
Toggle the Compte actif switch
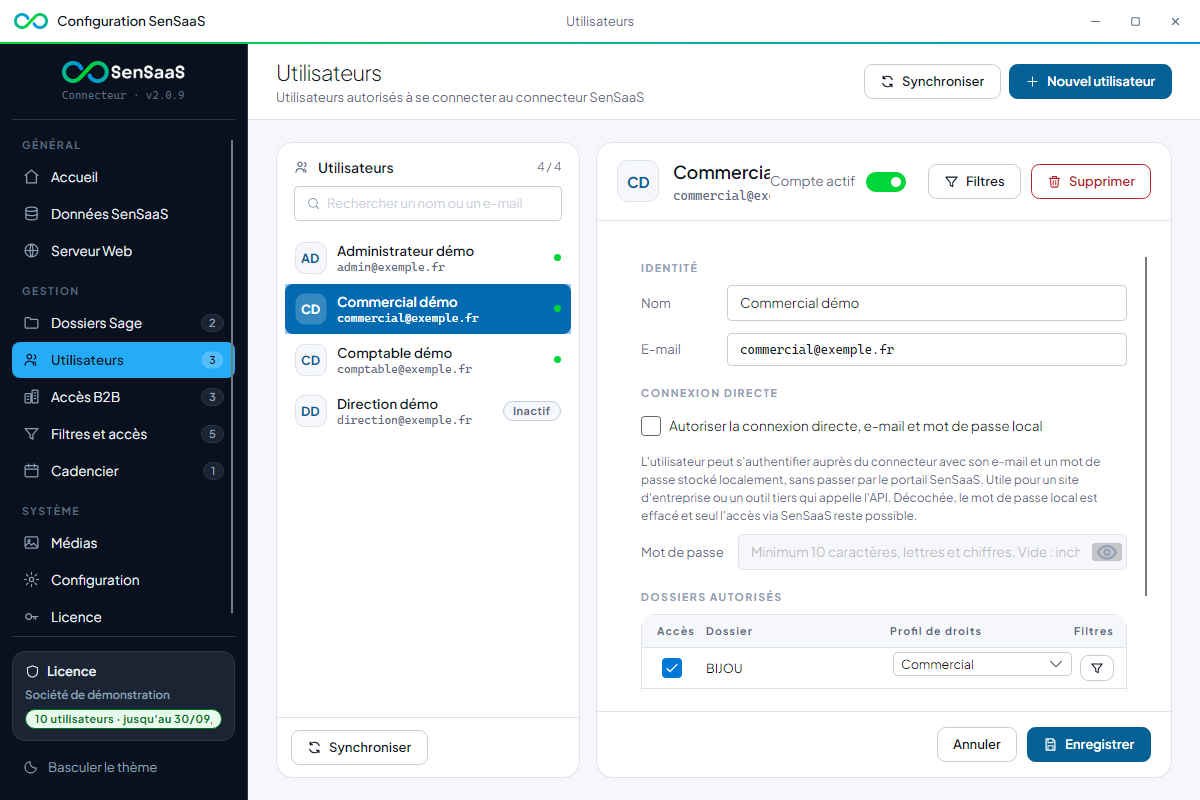click(x=886, y=182)
